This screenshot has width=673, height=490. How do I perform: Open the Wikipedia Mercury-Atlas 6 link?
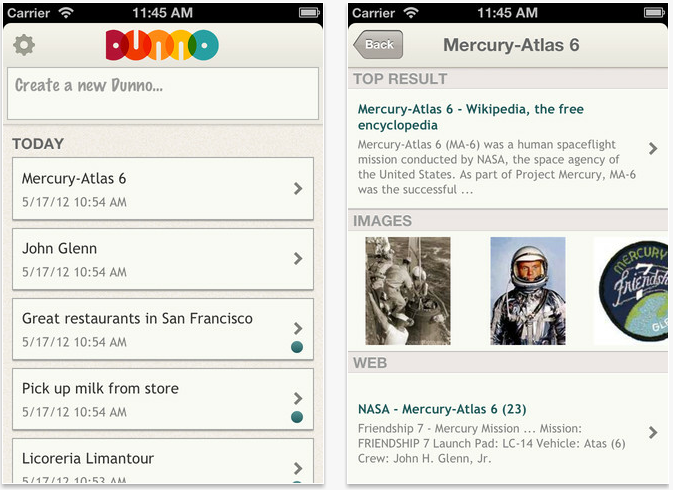pos(470,117)
